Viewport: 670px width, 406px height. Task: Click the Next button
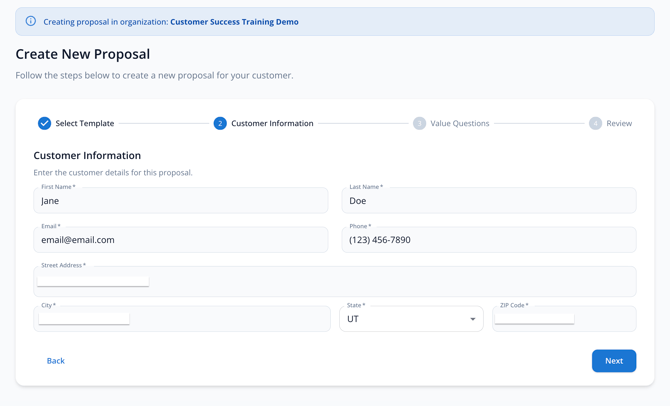tap(614, 361)
